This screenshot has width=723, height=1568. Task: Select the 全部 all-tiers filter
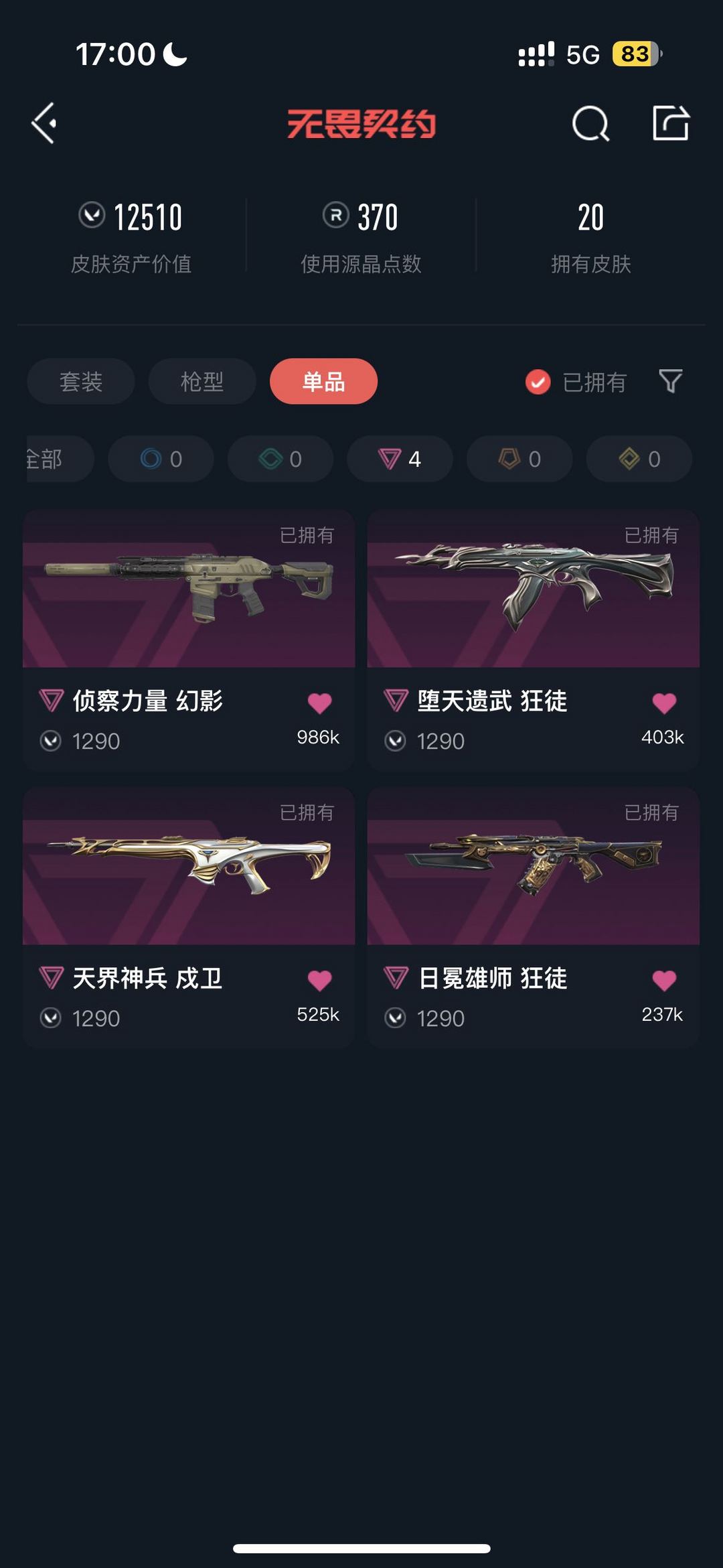(x=59, y=459)
